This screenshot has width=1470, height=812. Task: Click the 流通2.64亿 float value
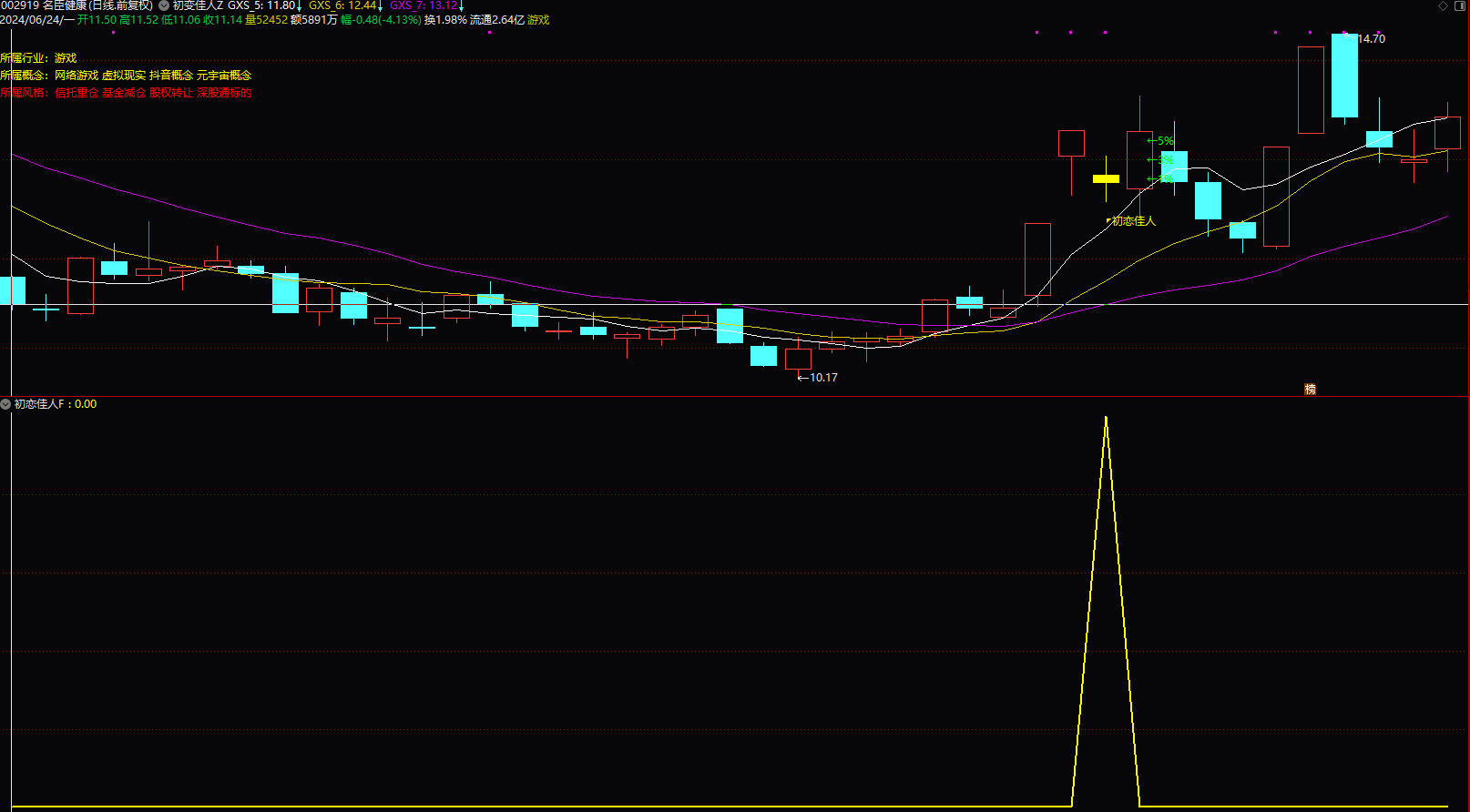click(497, 20)
